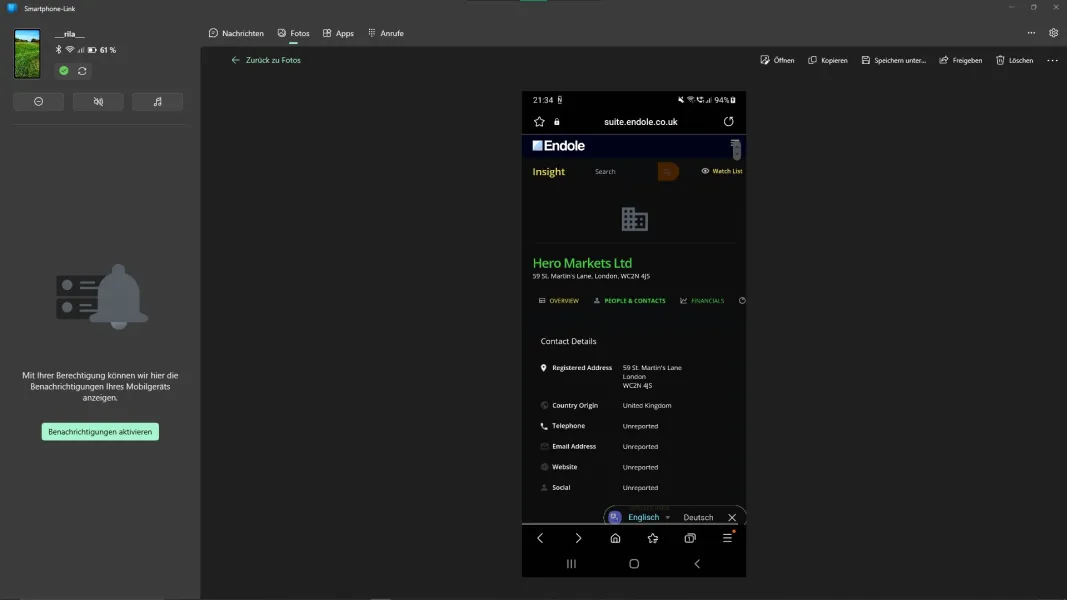Screen dimensions: 1067x600
Task: Open the Nachrichten tab
Action: click(x=236, y=33)
